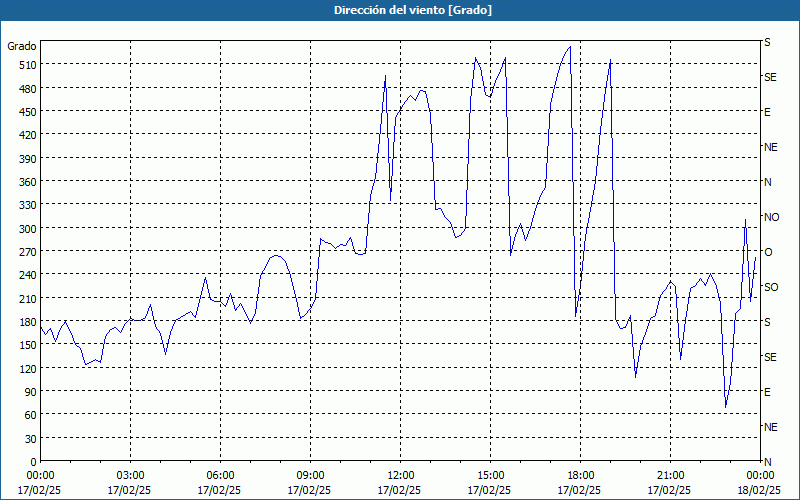The width and height of the screenshot is (800, 500).
Task: Click the "SE" compass label near the 120 gridline
Action: pos(770,357)
